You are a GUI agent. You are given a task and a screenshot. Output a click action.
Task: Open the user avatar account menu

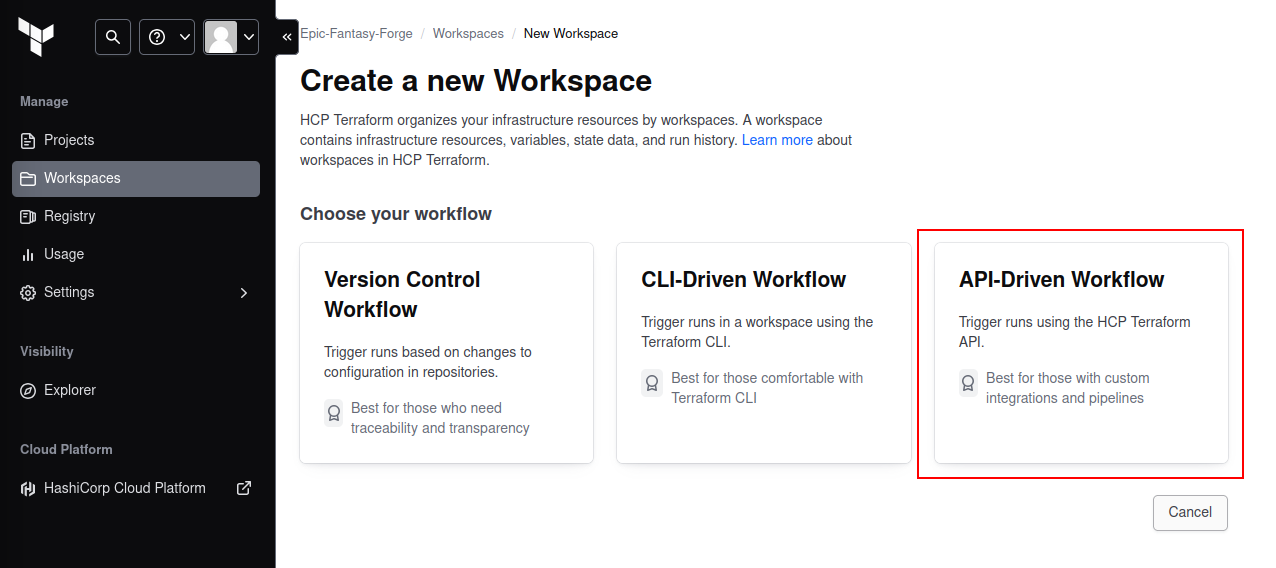coord(231,37)
